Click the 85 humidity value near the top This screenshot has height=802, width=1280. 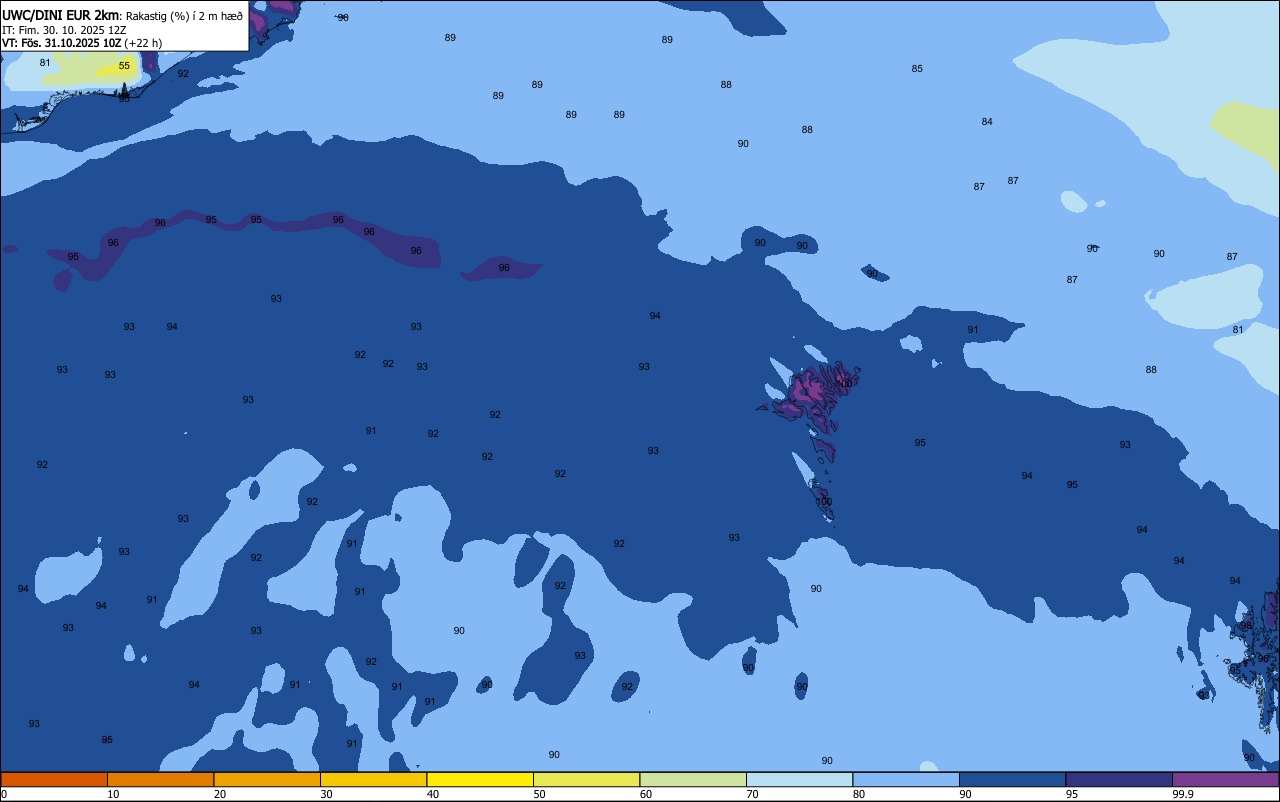tap(917, 69)
